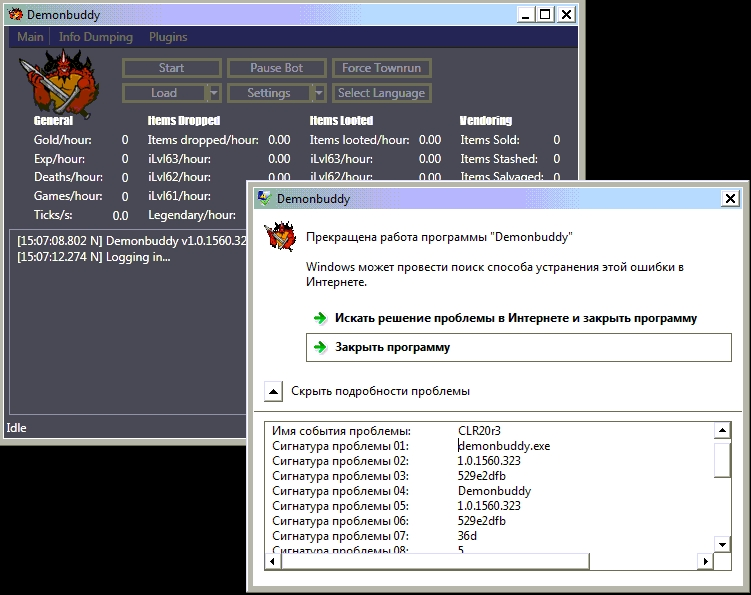Image resolution: width=751 pixels, height=595 pixels.
Task: Click the Demonbuddy main window title bar icon
Action: pos(13,15)
